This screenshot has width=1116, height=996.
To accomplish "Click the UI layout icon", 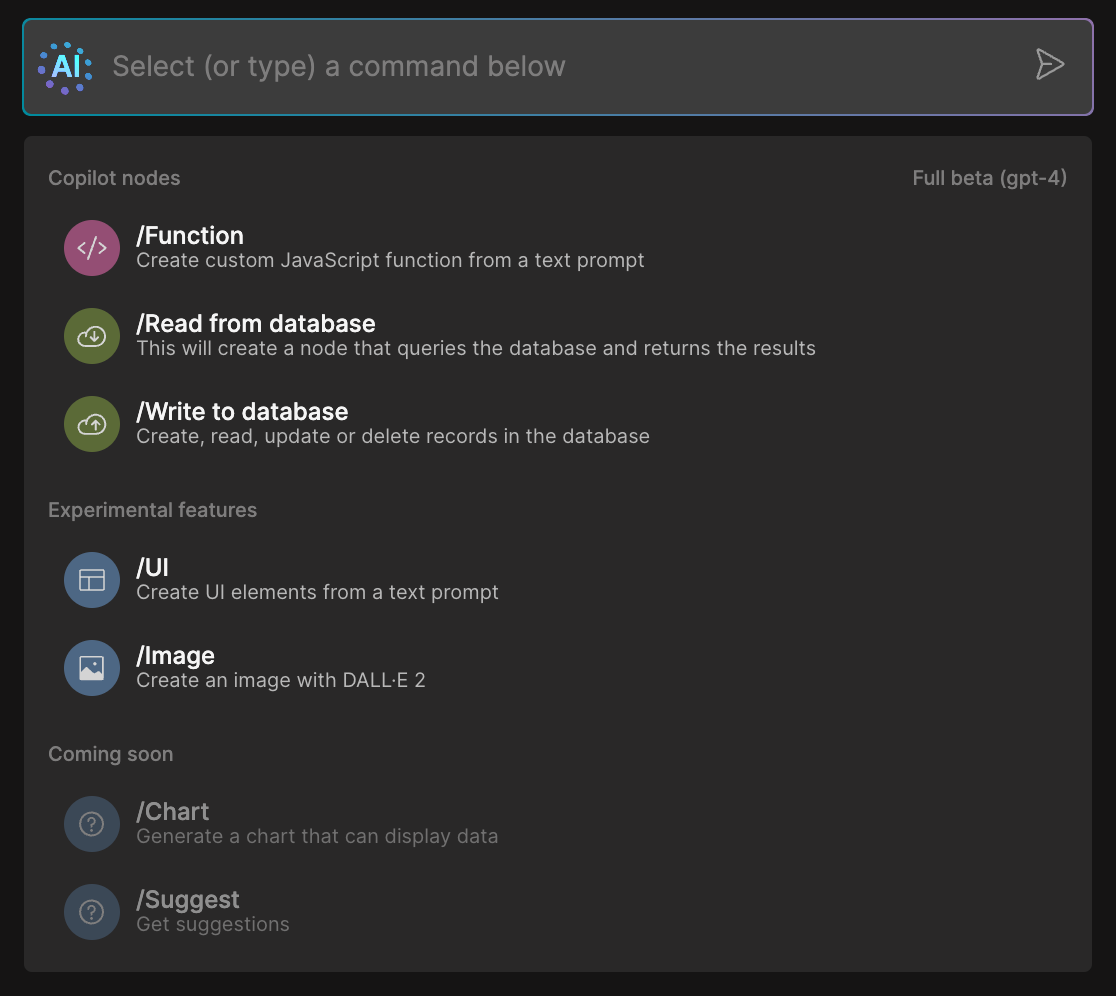I will (92, 580).
